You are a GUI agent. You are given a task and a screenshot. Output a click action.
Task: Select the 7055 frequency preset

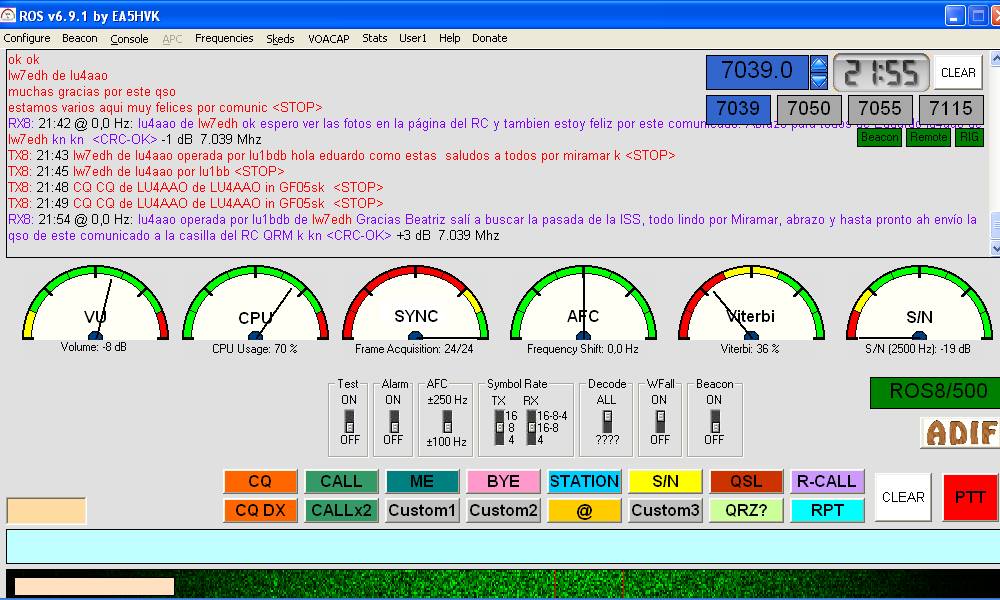click(879, 108)
